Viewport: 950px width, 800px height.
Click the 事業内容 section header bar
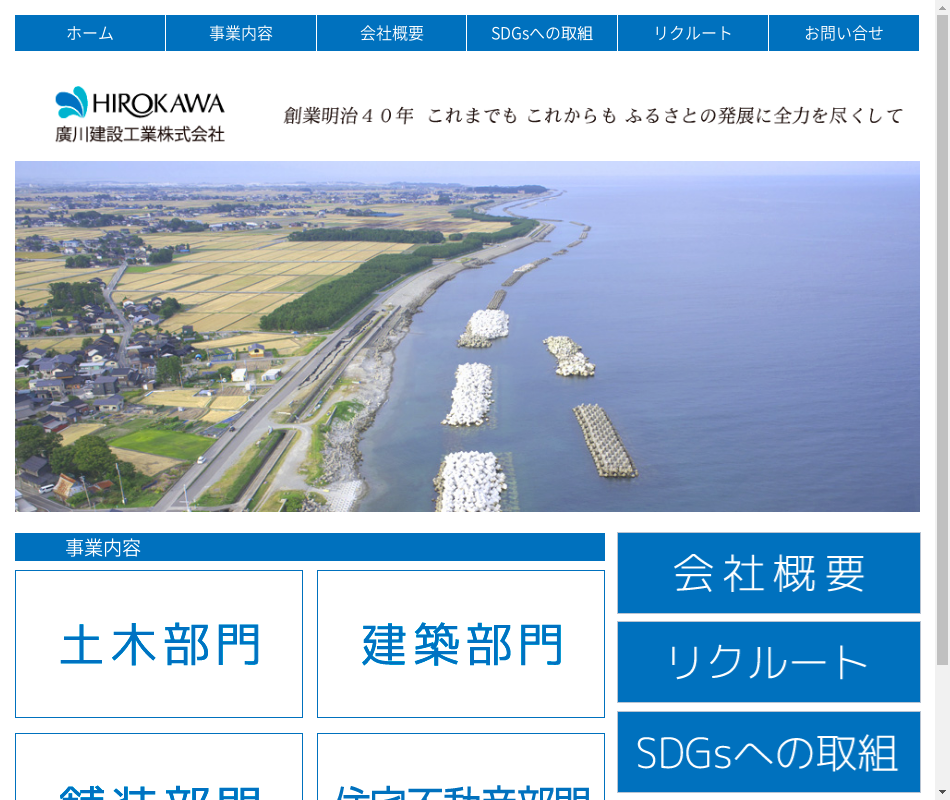click(310, 547)
